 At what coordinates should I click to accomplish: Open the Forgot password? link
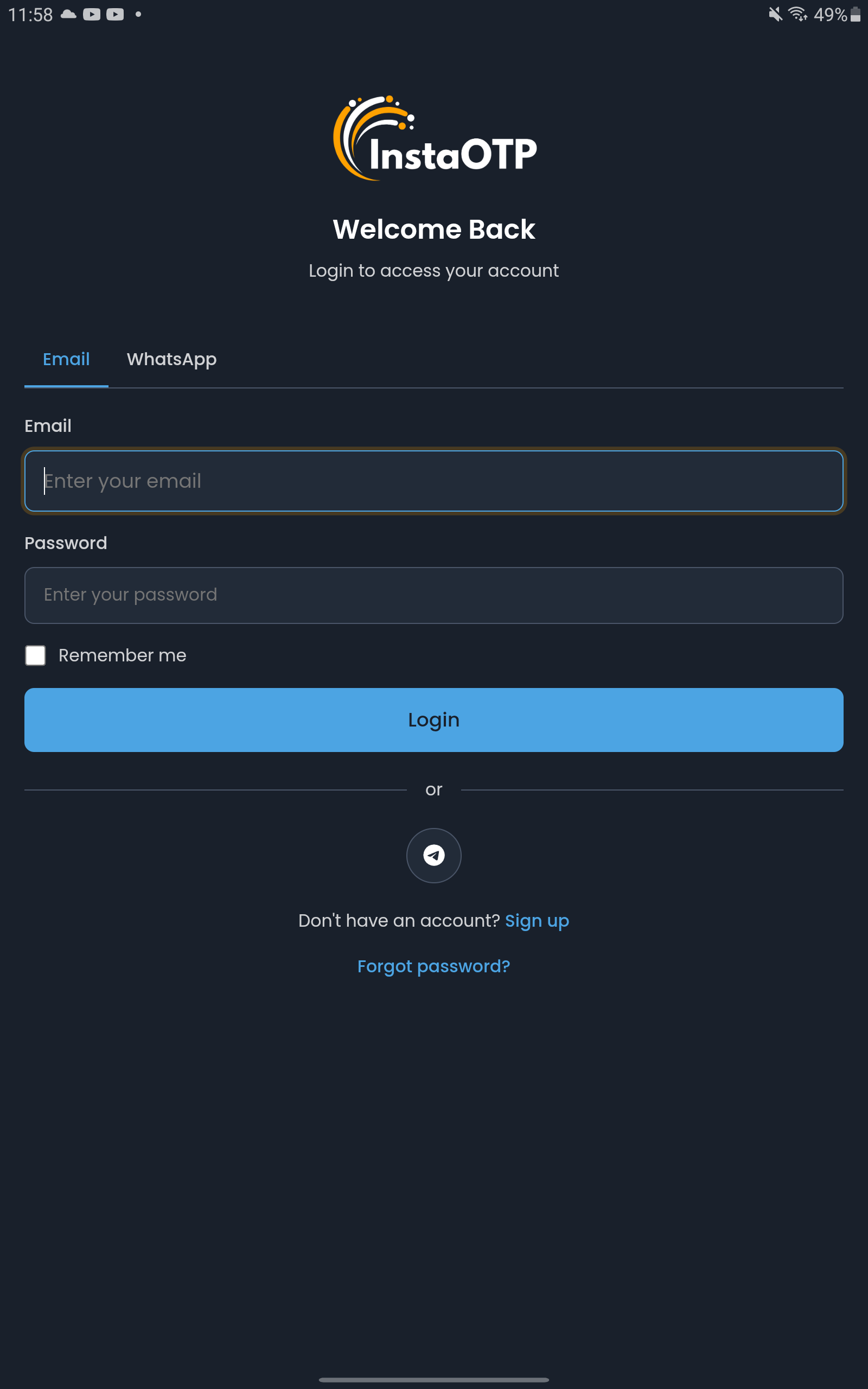pos(433,966)
